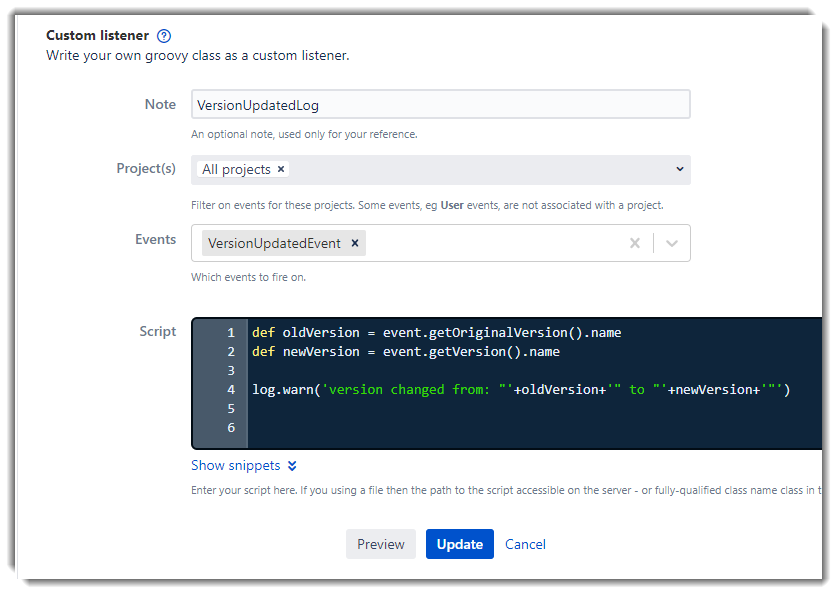Select the VersionUpdatedEvent chip label

tap(274, 243)
